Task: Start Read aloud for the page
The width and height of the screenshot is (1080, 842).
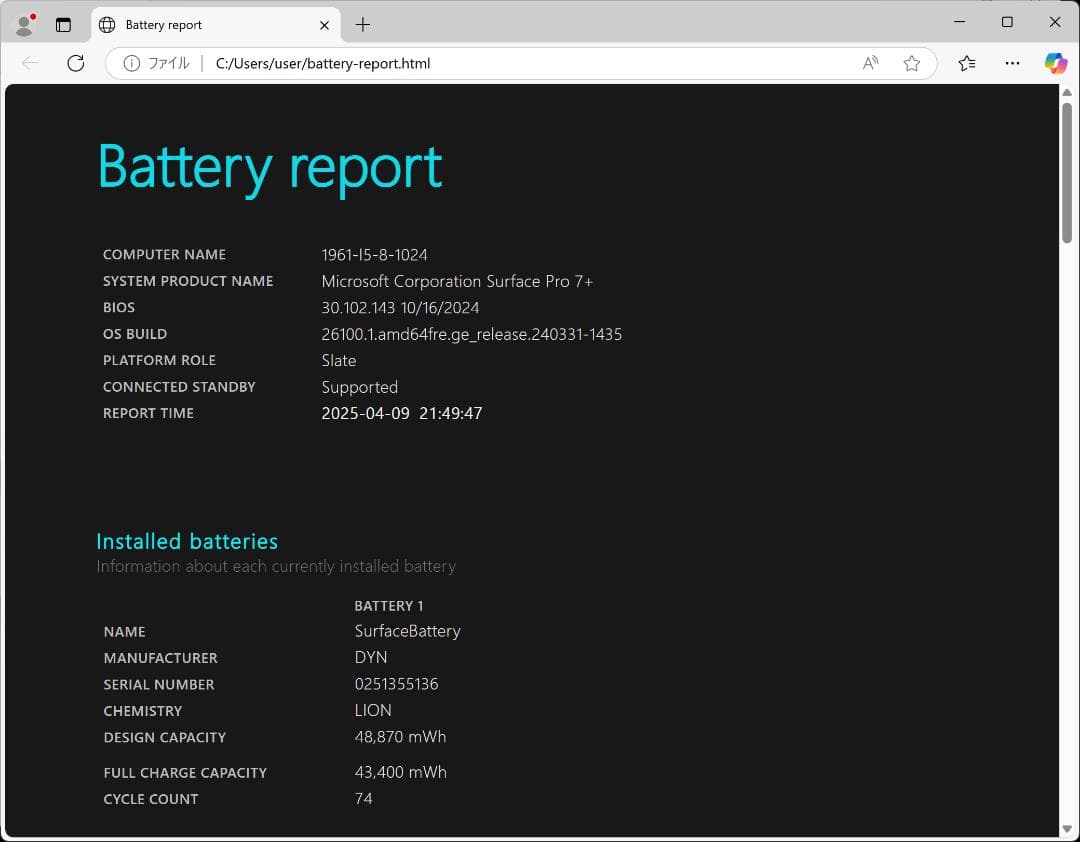Action: 869,62
